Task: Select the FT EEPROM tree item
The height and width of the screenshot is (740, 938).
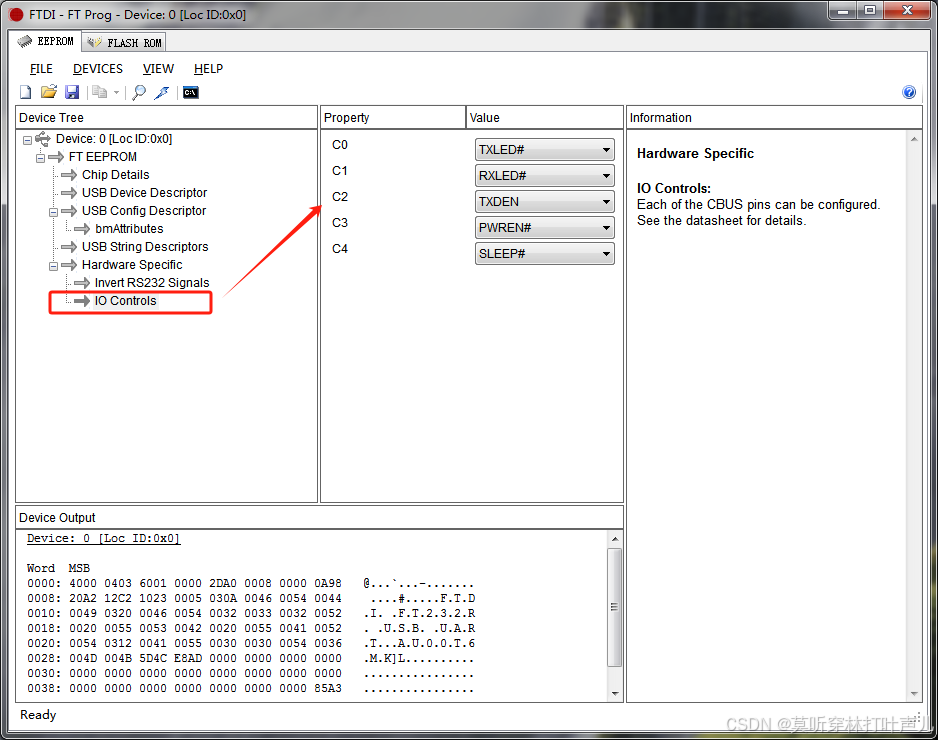Action: (102, 157)
